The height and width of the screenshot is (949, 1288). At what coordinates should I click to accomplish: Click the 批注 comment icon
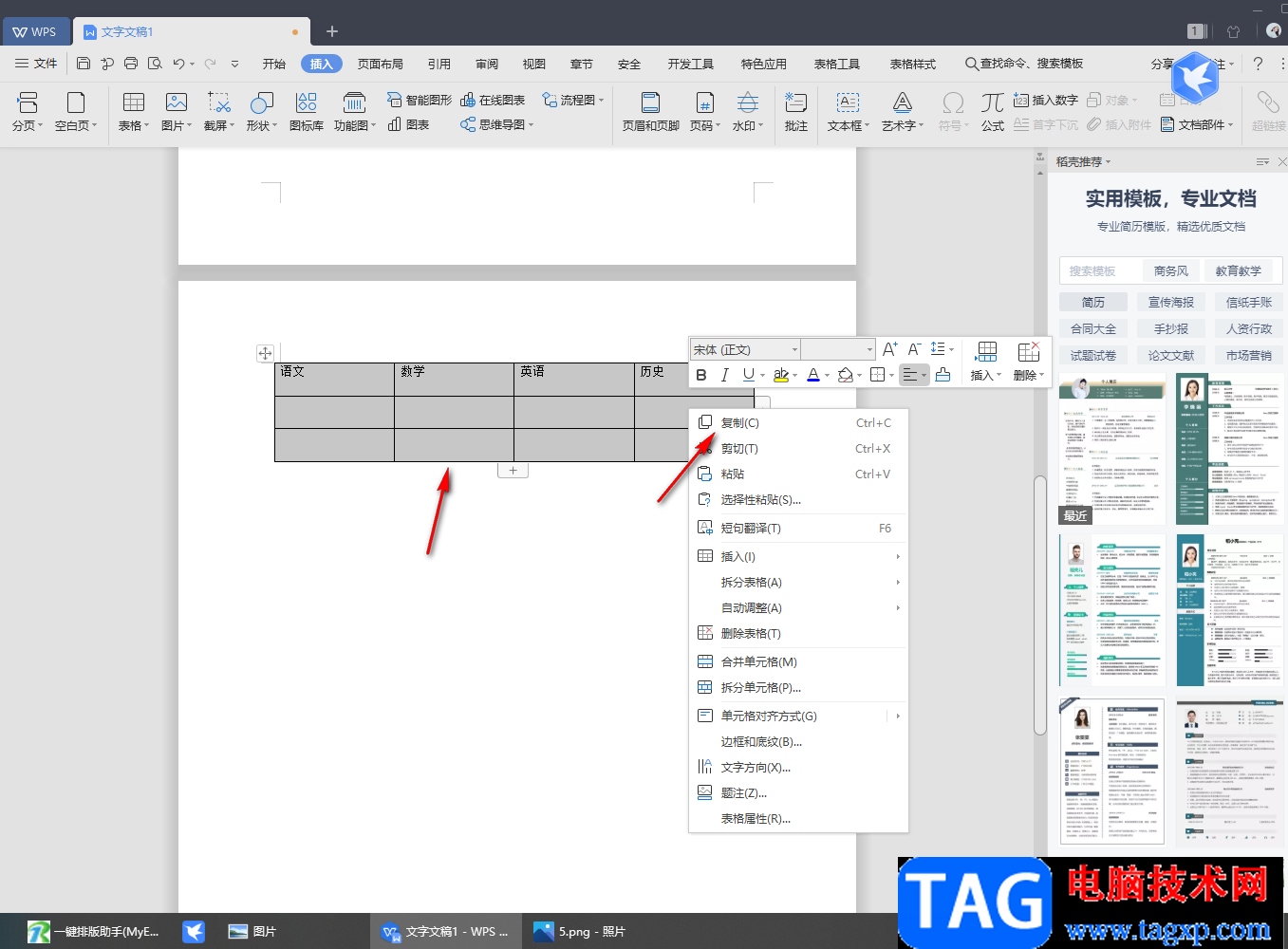(x=796, y=111)
